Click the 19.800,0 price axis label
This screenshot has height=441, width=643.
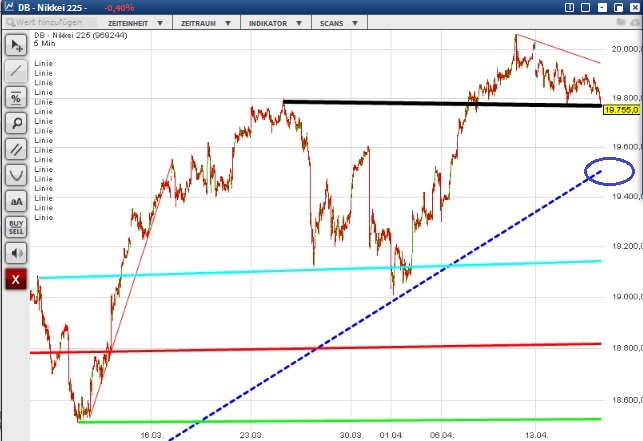pos(626,98)
